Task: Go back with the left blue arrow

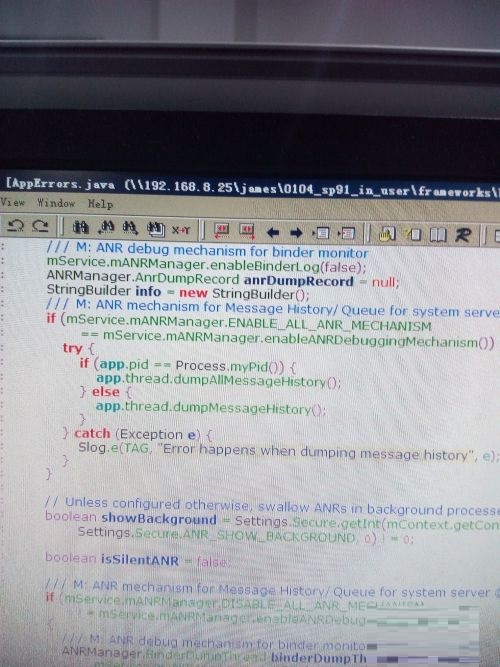Action: click(x=273, y=232)
